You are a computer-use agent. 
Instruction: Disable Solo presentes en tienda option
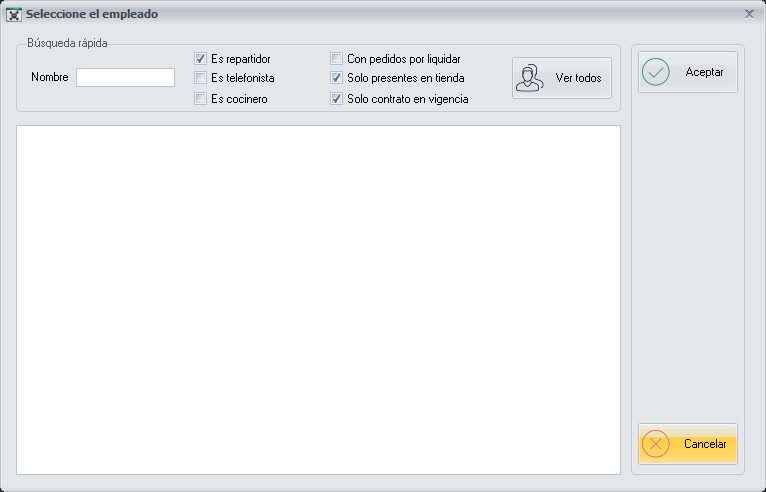coord(337,78)
